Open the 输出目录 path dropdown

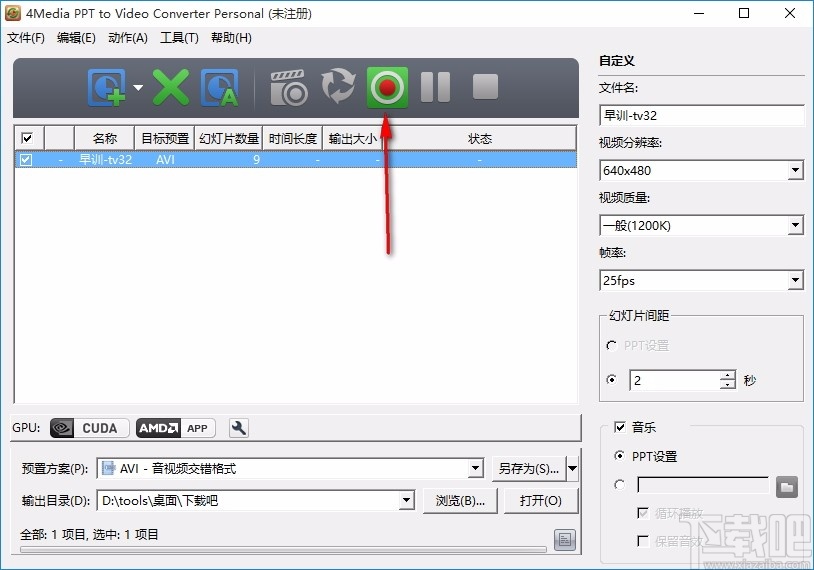(406, 500)
